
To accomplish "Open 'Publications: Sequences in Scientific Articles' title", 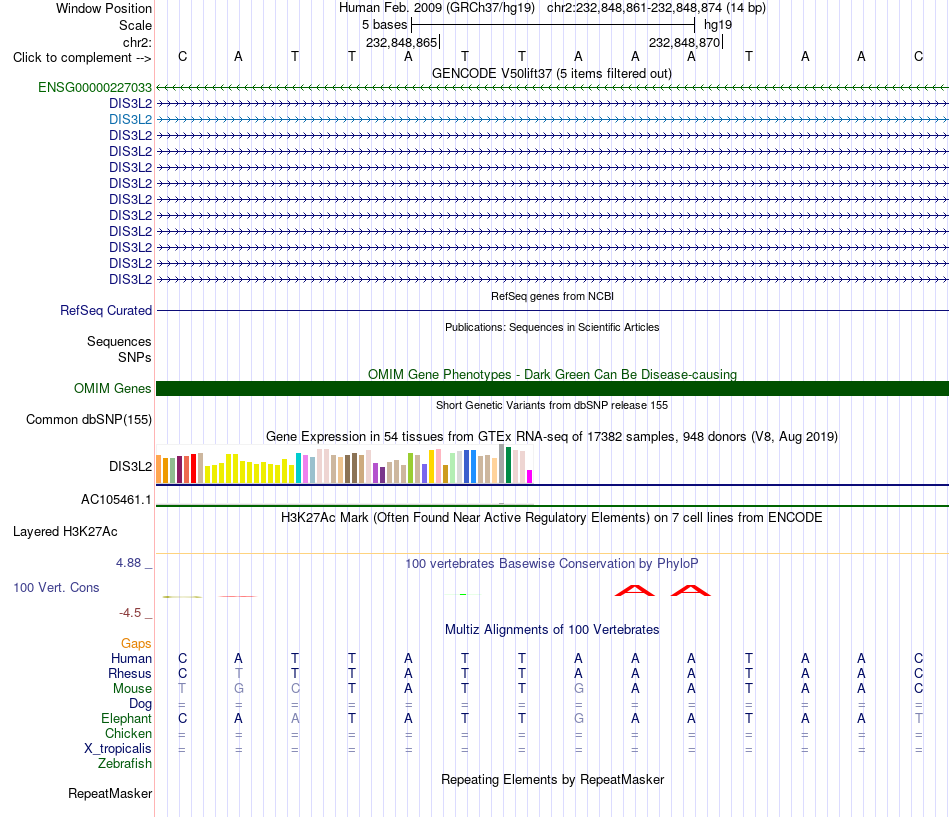I will click(552, 327).
